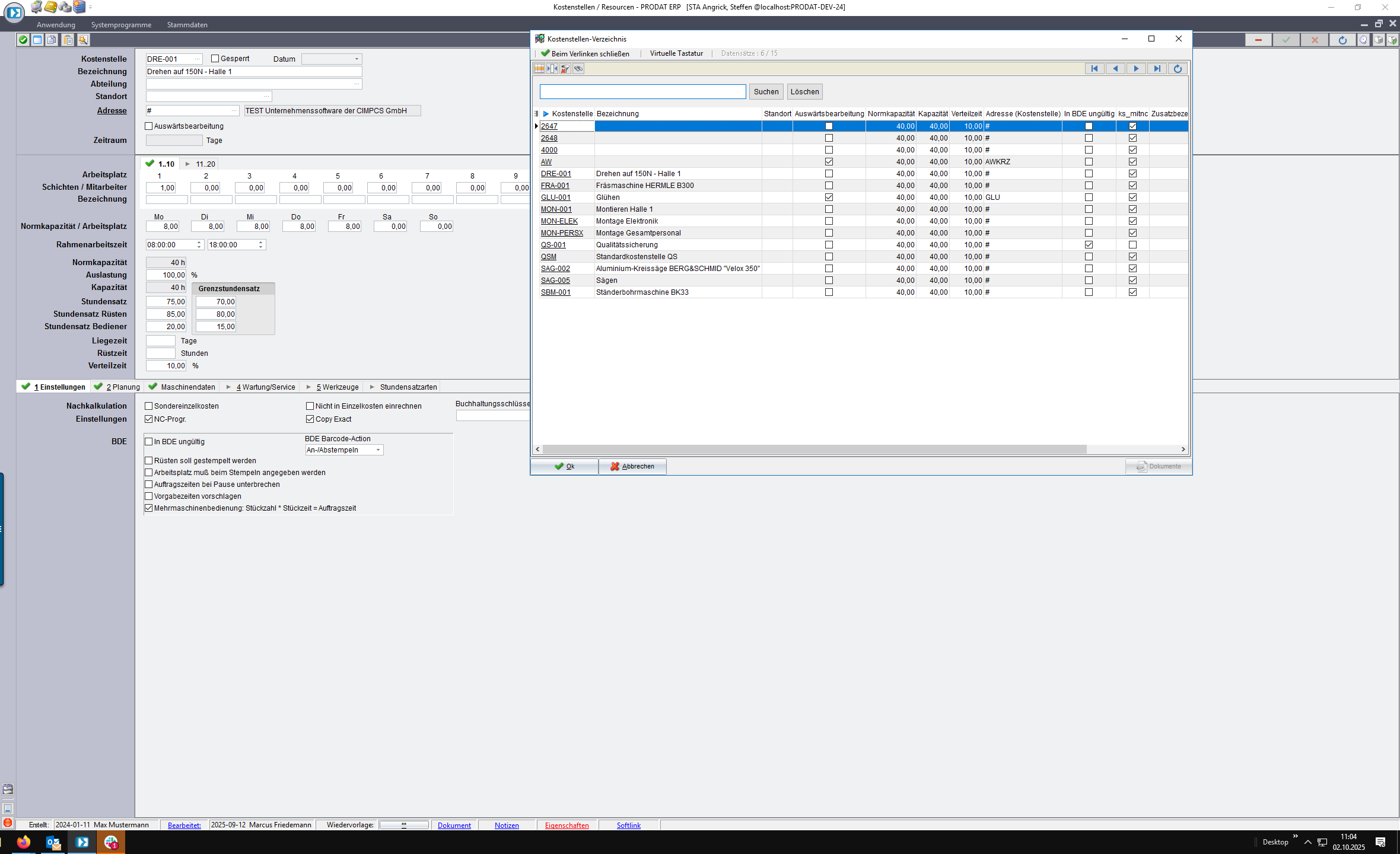Click the binoculars search icon
The image size is (1400, 854).
(578, 69)
